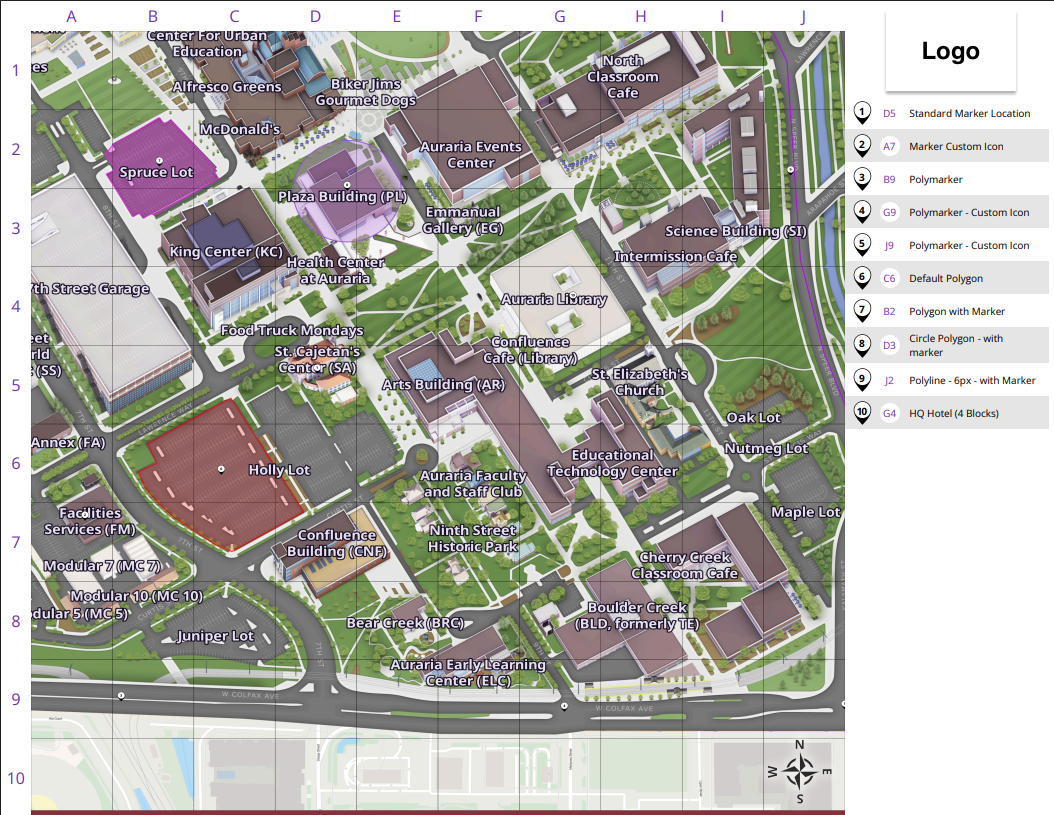Click the D5 grid code in the legend

coord(889,114)
